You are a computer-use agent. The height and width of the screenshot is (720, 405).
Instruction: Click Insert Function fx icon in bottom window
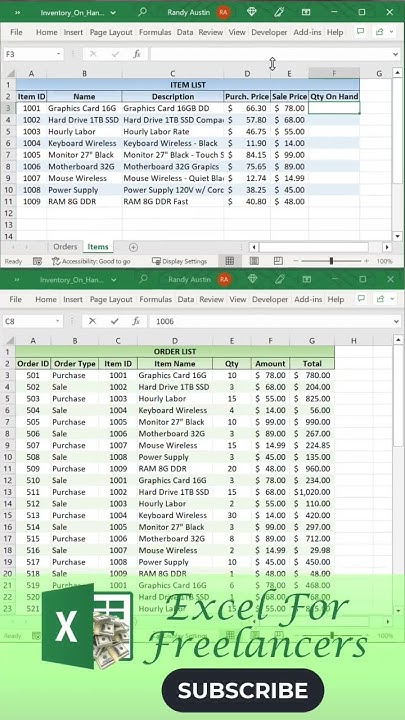pos(136,321)
